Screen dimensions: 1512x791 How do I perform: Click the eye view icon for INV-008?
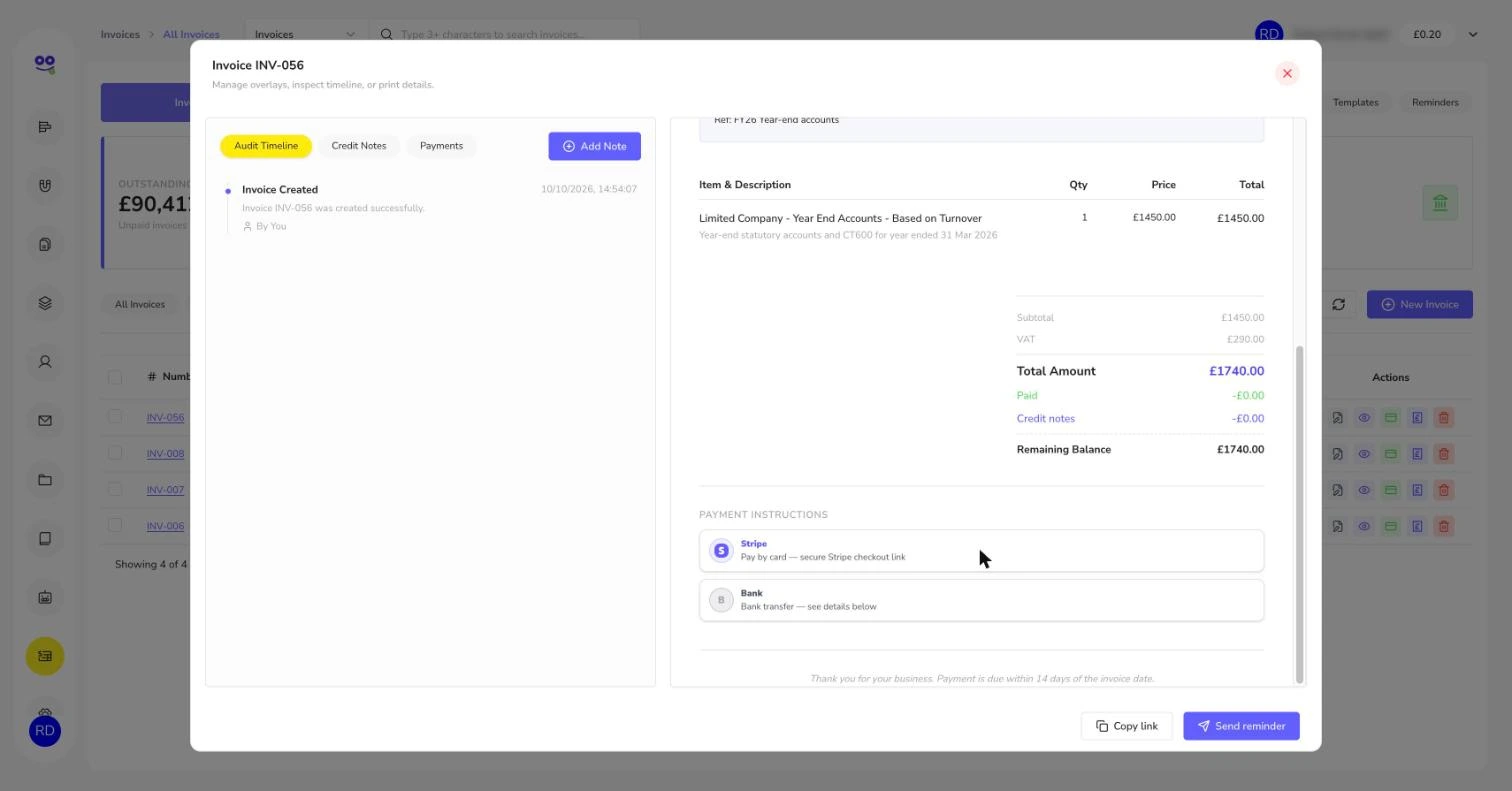(x=1364, y=454)
